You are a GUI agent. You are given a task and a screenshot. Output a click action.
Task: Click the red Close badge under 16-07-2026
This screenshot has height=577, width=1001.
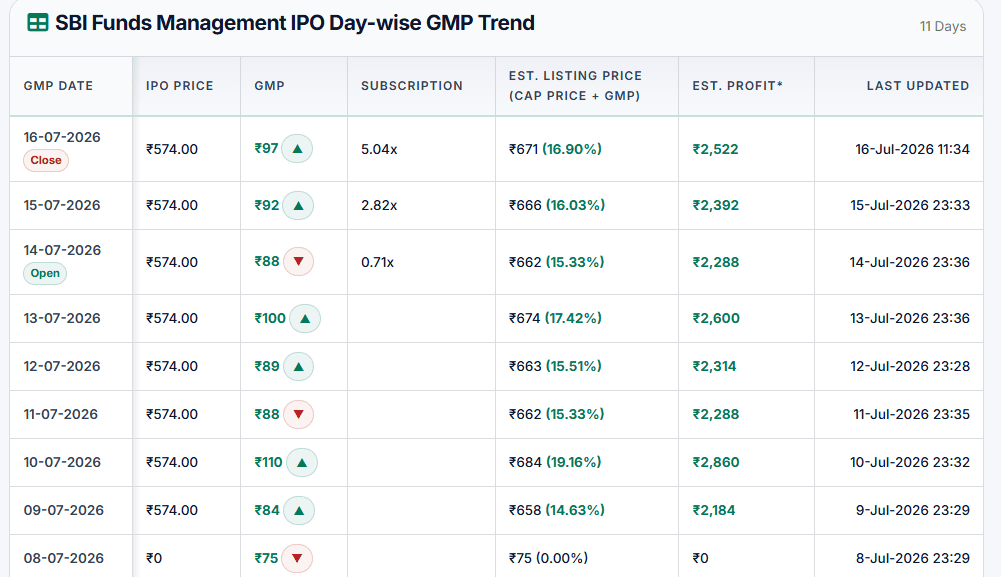[46, 160]
